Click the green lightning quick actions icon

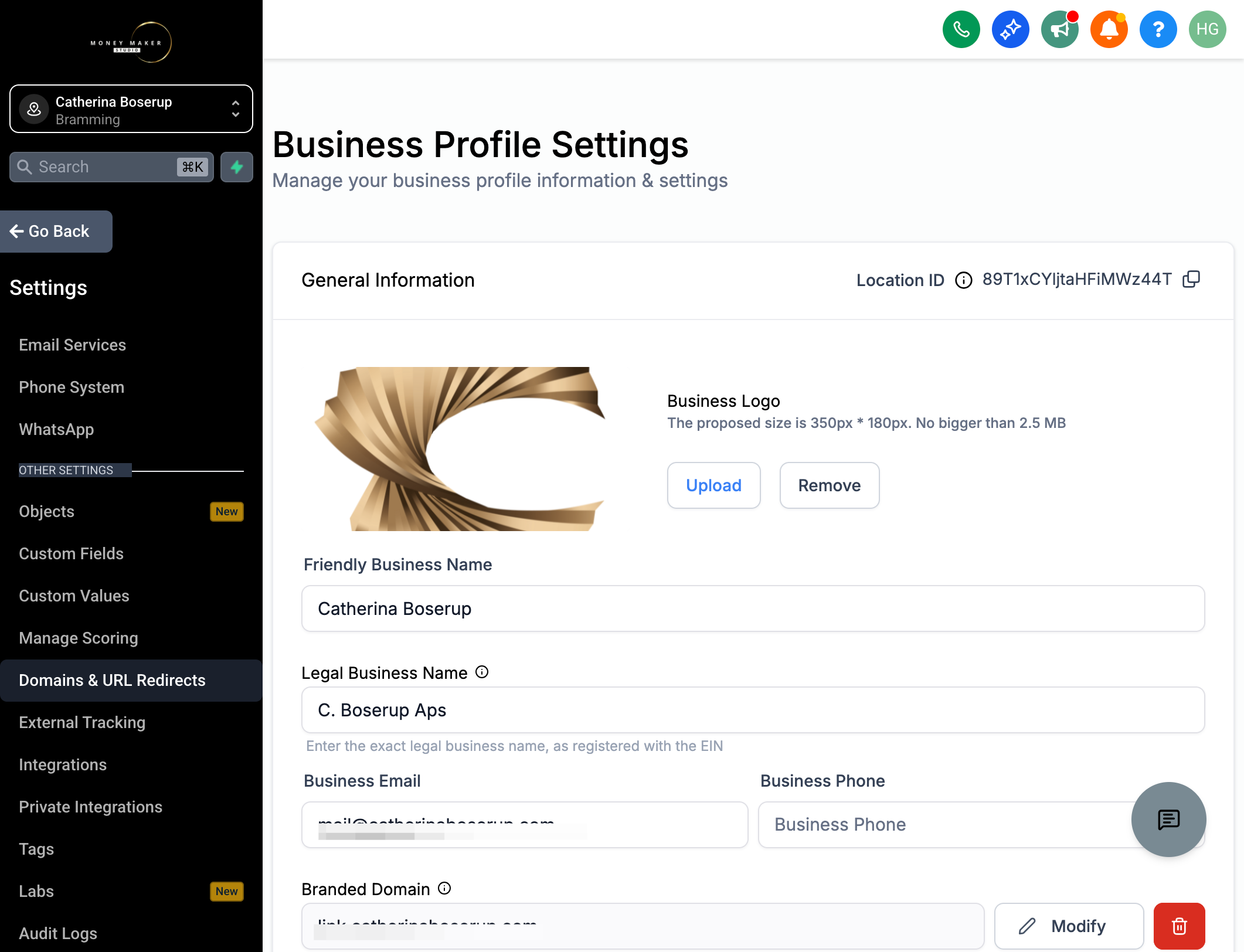[237, 167]
